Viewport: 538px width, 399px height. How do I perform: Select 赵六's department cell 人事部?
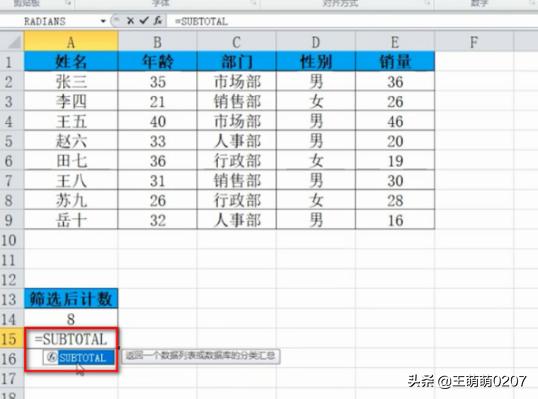click(237, 141)
